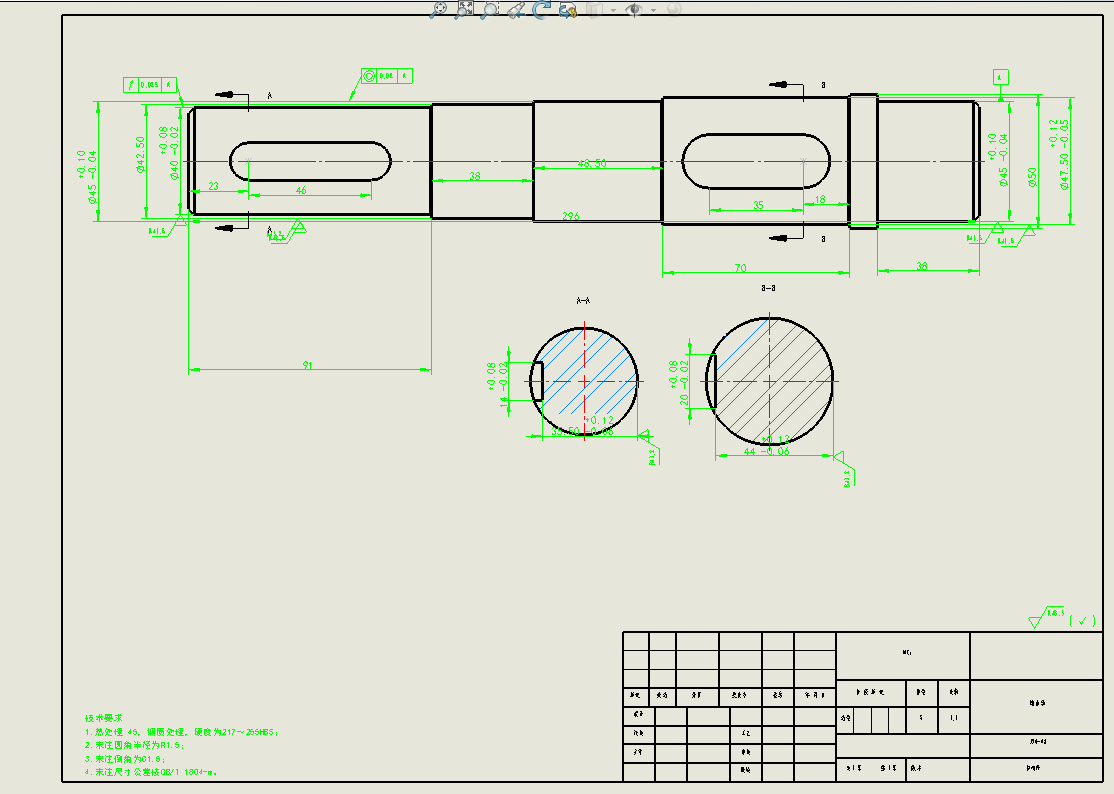Click the Zoom to Fit icon

coord(438,9)
